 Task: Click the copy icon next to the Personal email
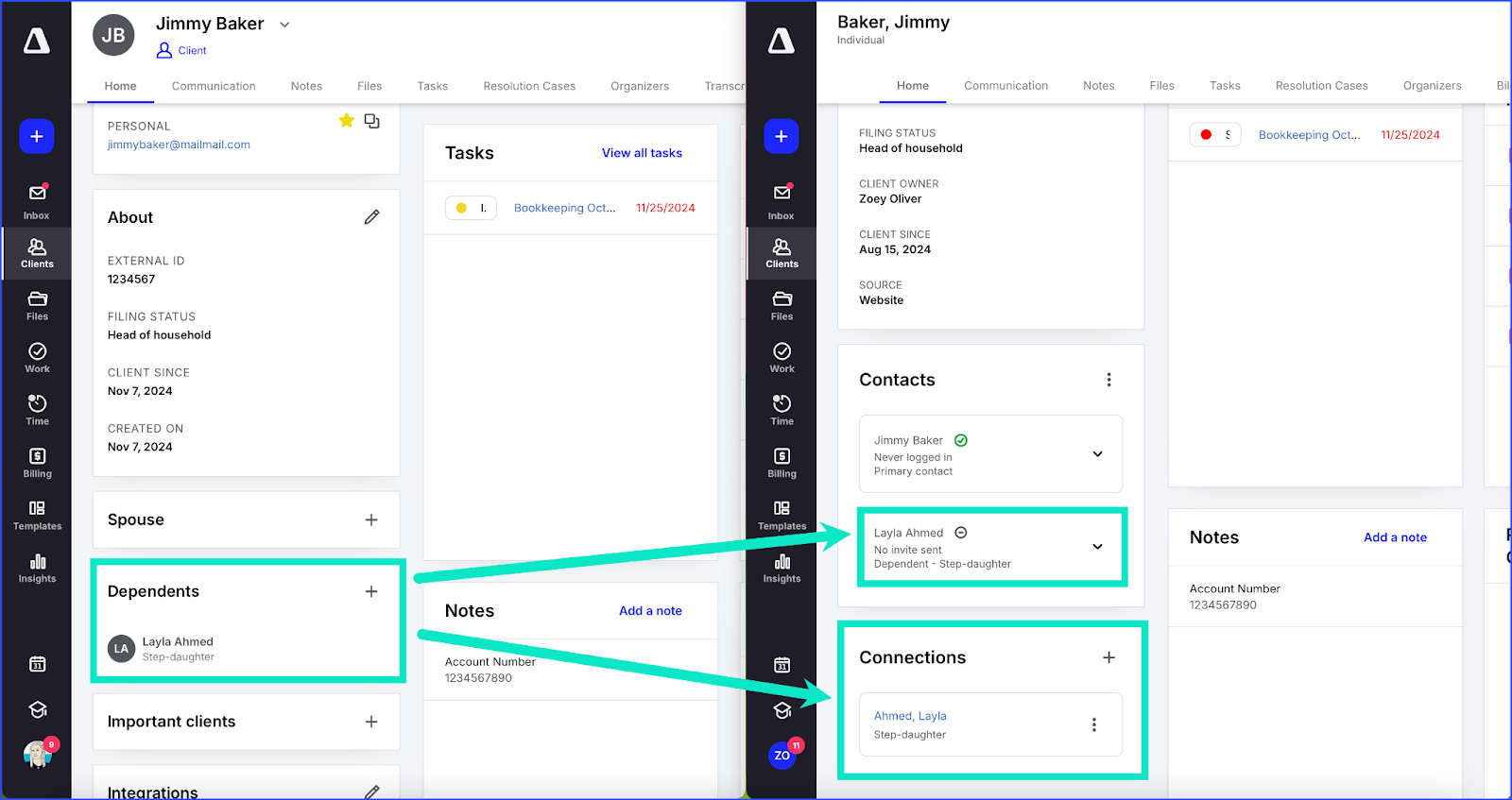(x=372, y=121)
